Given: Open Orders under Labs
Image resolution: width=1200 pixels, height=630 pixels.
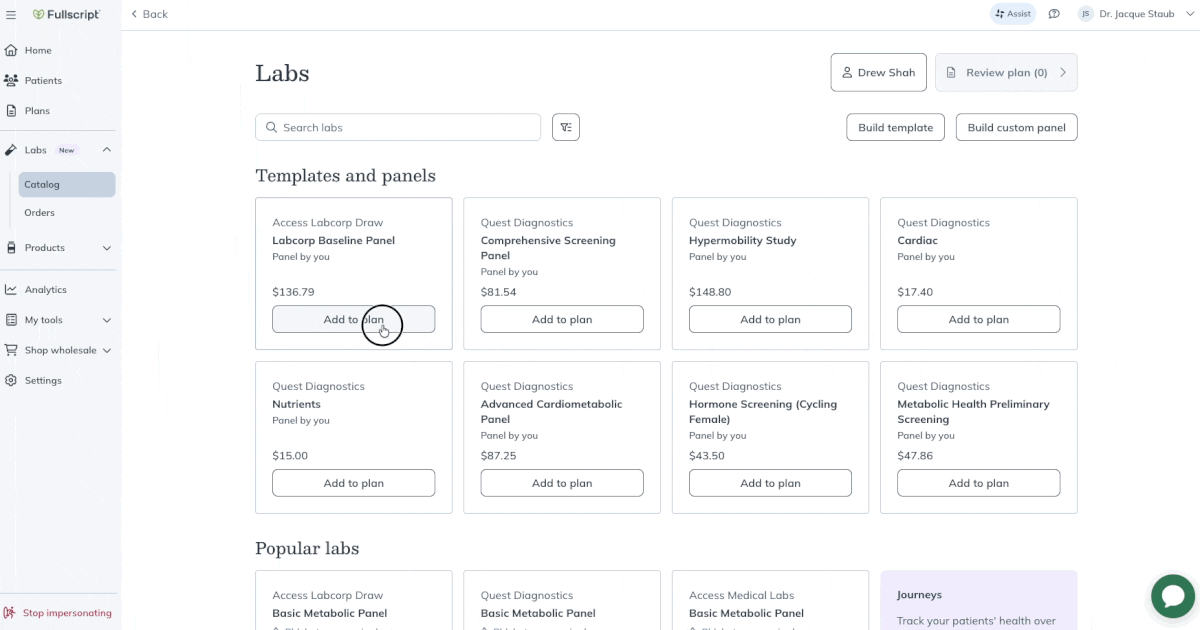Looking at the screenshot, I should coord(40,212).
